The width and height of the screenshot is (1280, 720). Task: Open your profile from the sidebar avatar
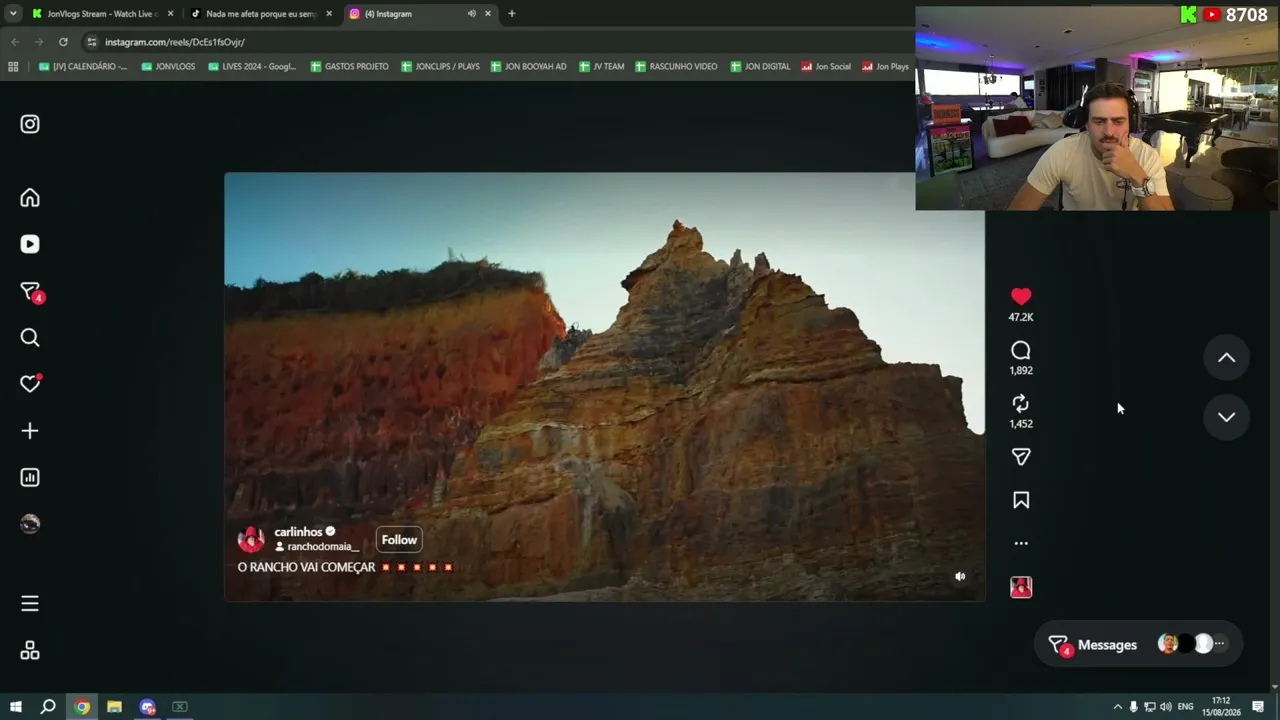point(30,524)
